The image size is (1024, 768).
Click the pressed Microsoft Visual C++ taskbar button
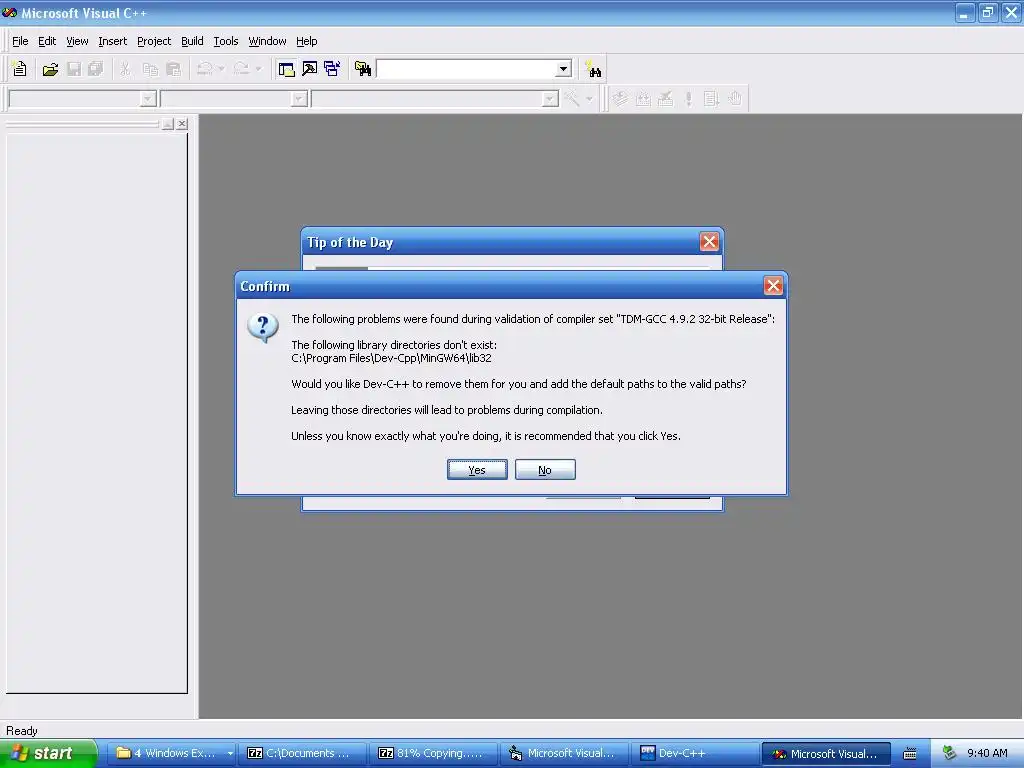(x=826, y=754)
